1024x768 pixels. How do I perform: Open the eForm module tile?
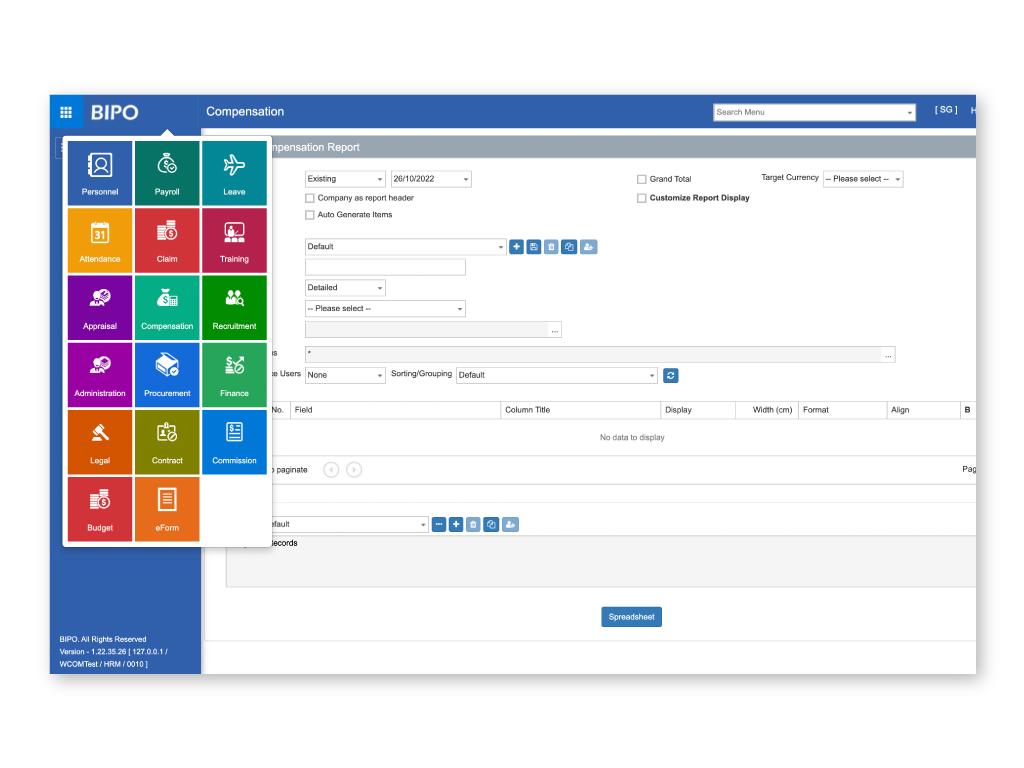coord(167,509)
